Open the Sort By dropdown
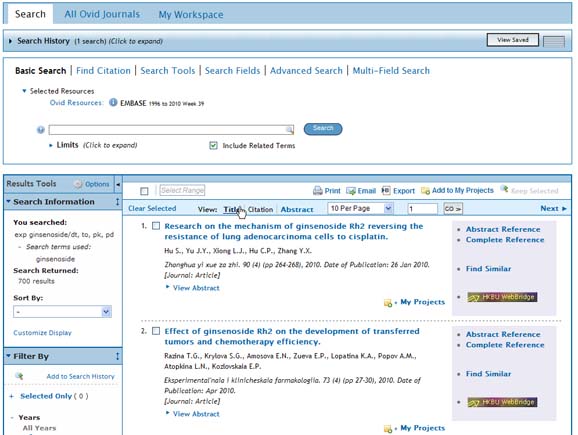 pyautogui.click(x=62, y=312)
